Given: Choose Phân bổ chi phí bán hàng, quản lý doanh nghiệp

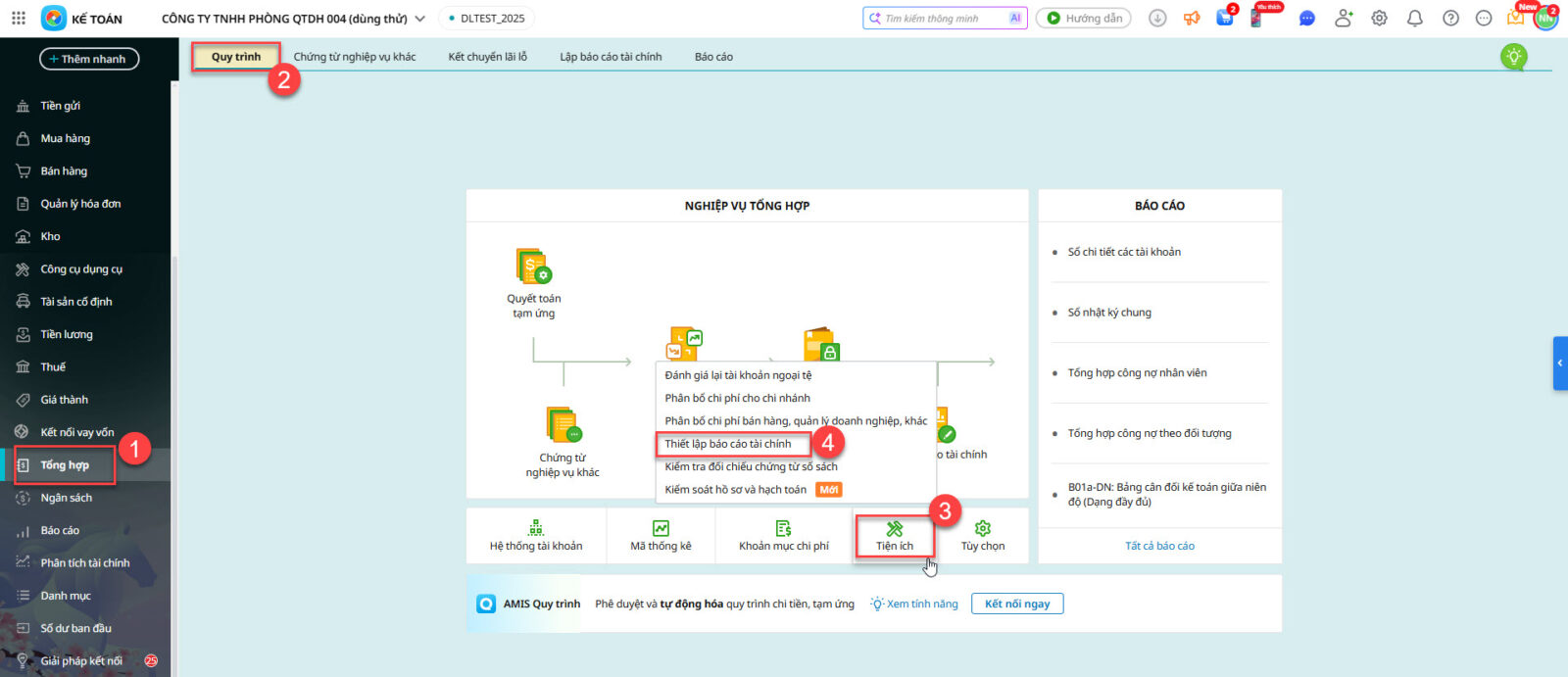Looking at the screenshot, I should pyautogui.click(x=796, y=421).
